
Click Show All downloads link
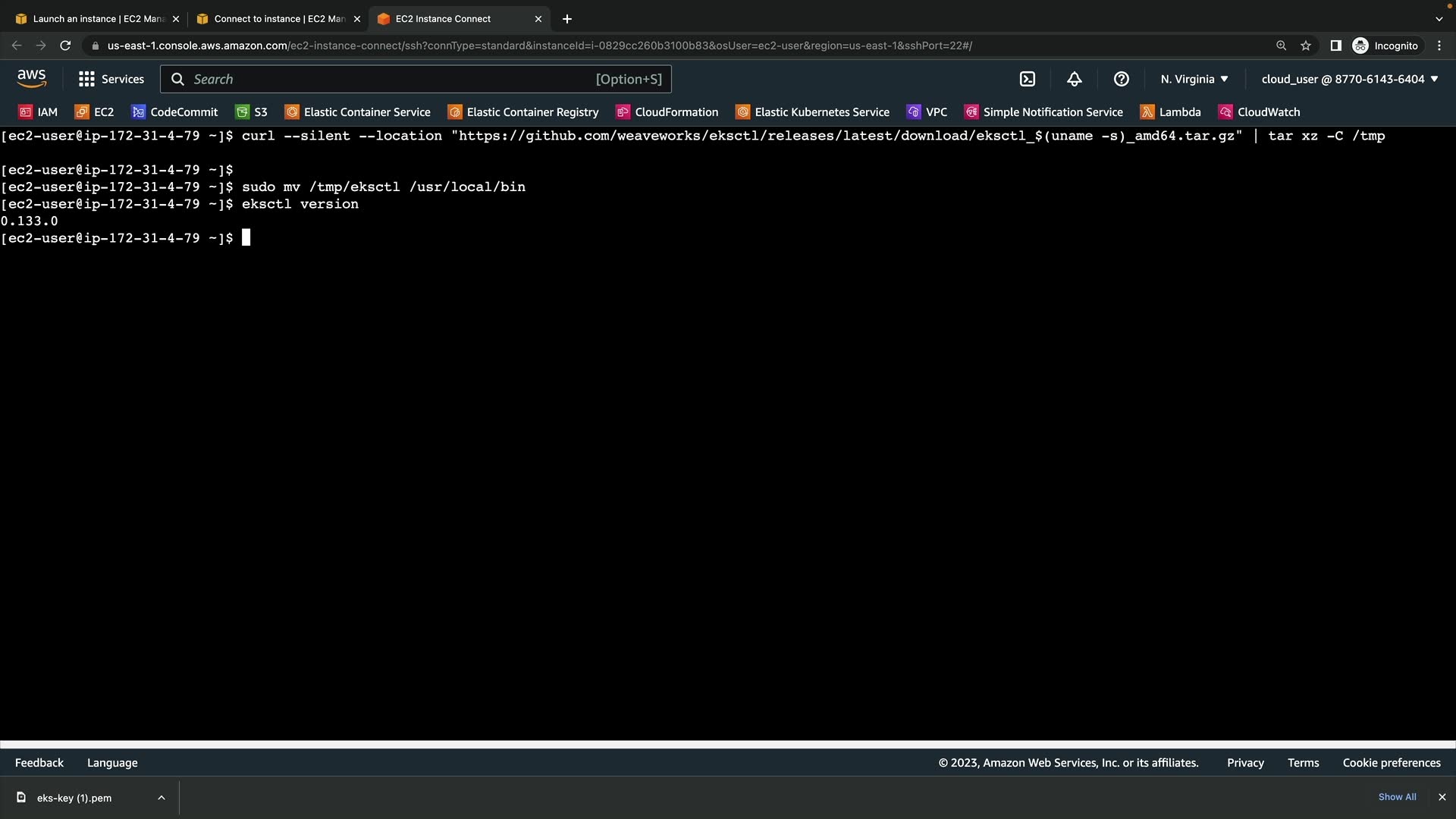[x=1397, y=797]
